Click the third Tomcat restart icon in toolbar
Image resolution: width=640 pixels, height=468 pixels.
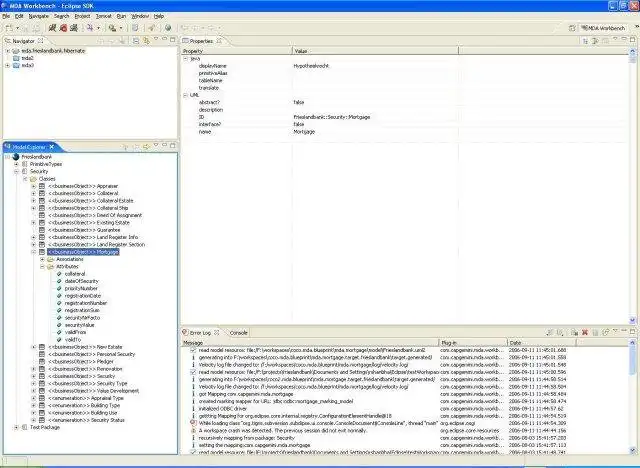point(74,28)
